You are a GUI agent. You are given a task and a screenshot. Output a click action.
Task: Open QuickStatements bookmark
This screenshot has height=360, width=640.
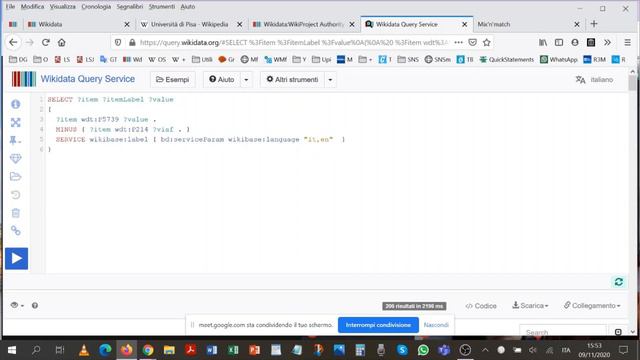[x=507, y=60]
